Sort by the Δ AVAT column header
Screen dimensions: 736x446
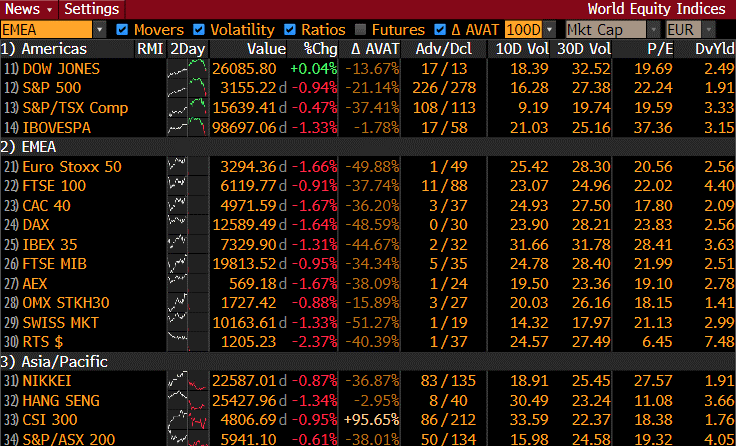(375, 49)
